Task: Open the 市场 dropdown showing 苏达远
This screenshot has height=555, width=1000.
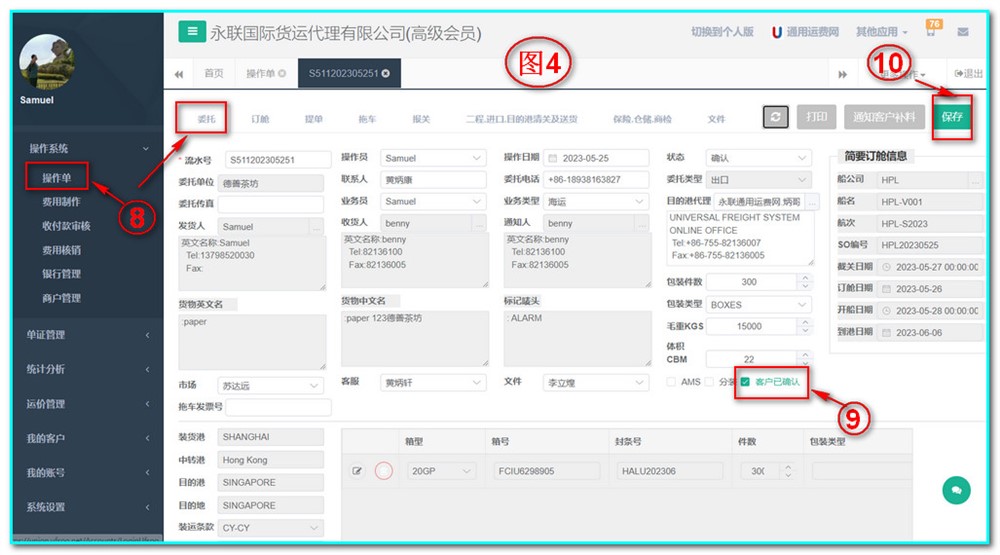Action: (x=270, y=385)
